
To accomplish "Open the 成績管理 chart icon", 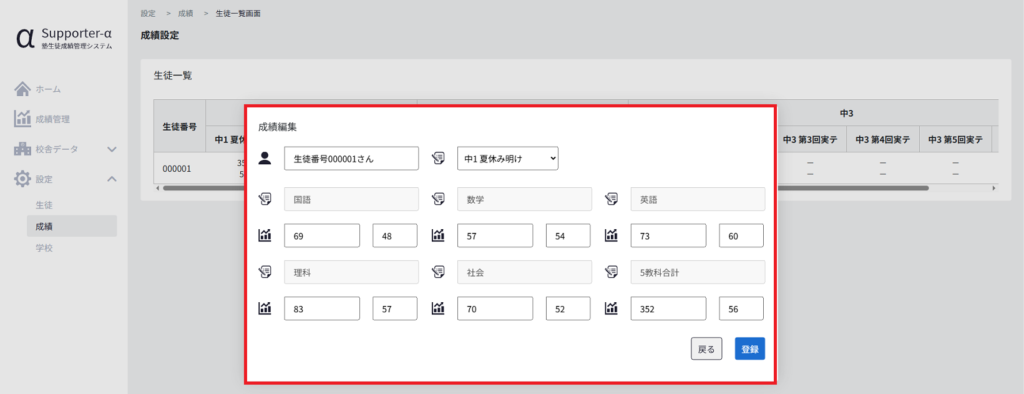I will pyautogui.click(x=22, y=119).
